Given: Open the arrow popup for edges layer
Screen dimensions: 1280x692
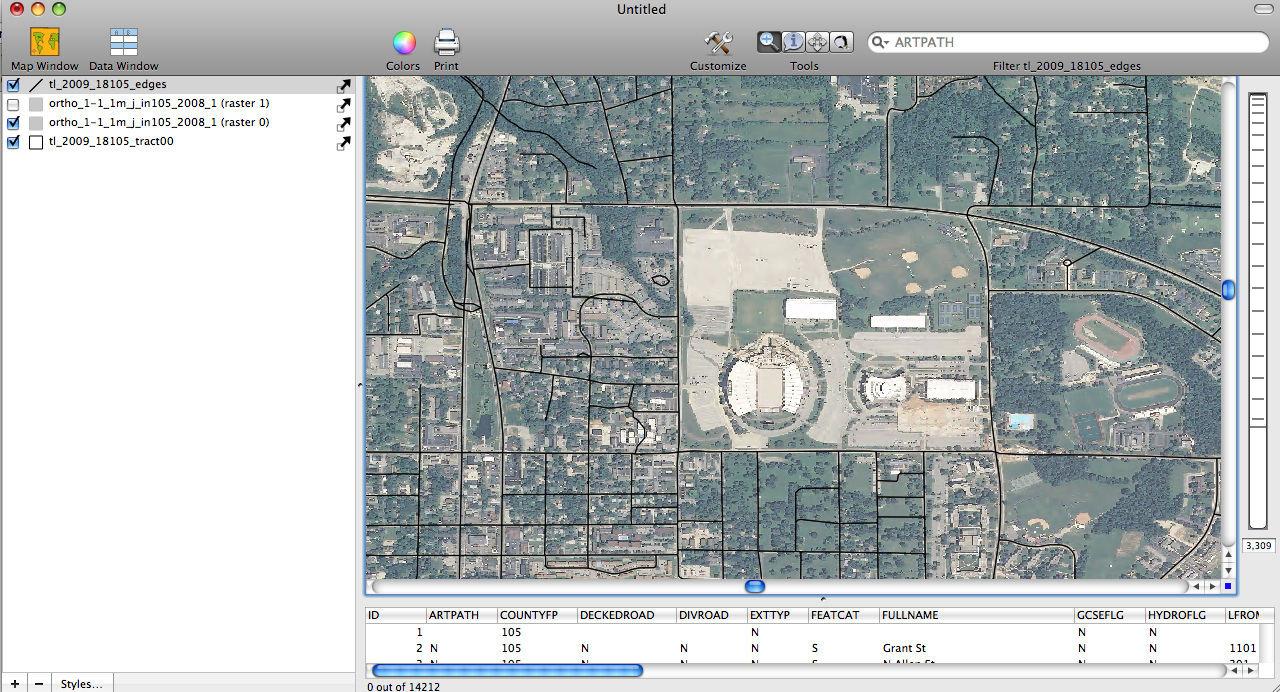Looking at the screenshot, I should click(x=344, y=86).
